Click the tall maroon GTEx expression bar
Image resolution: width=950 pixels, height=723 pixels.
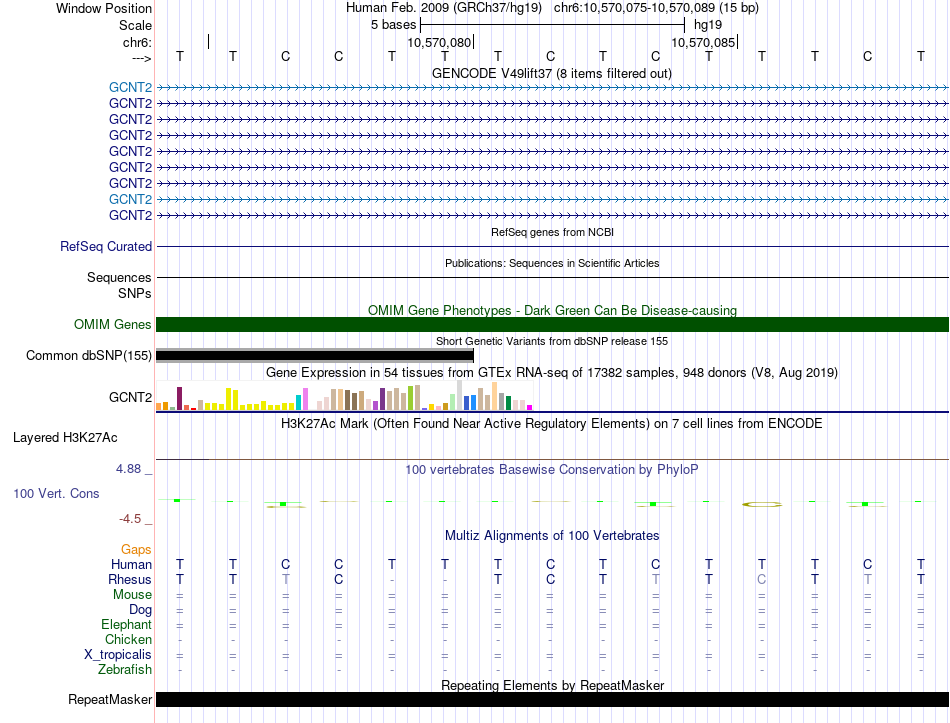click(179, 398)
